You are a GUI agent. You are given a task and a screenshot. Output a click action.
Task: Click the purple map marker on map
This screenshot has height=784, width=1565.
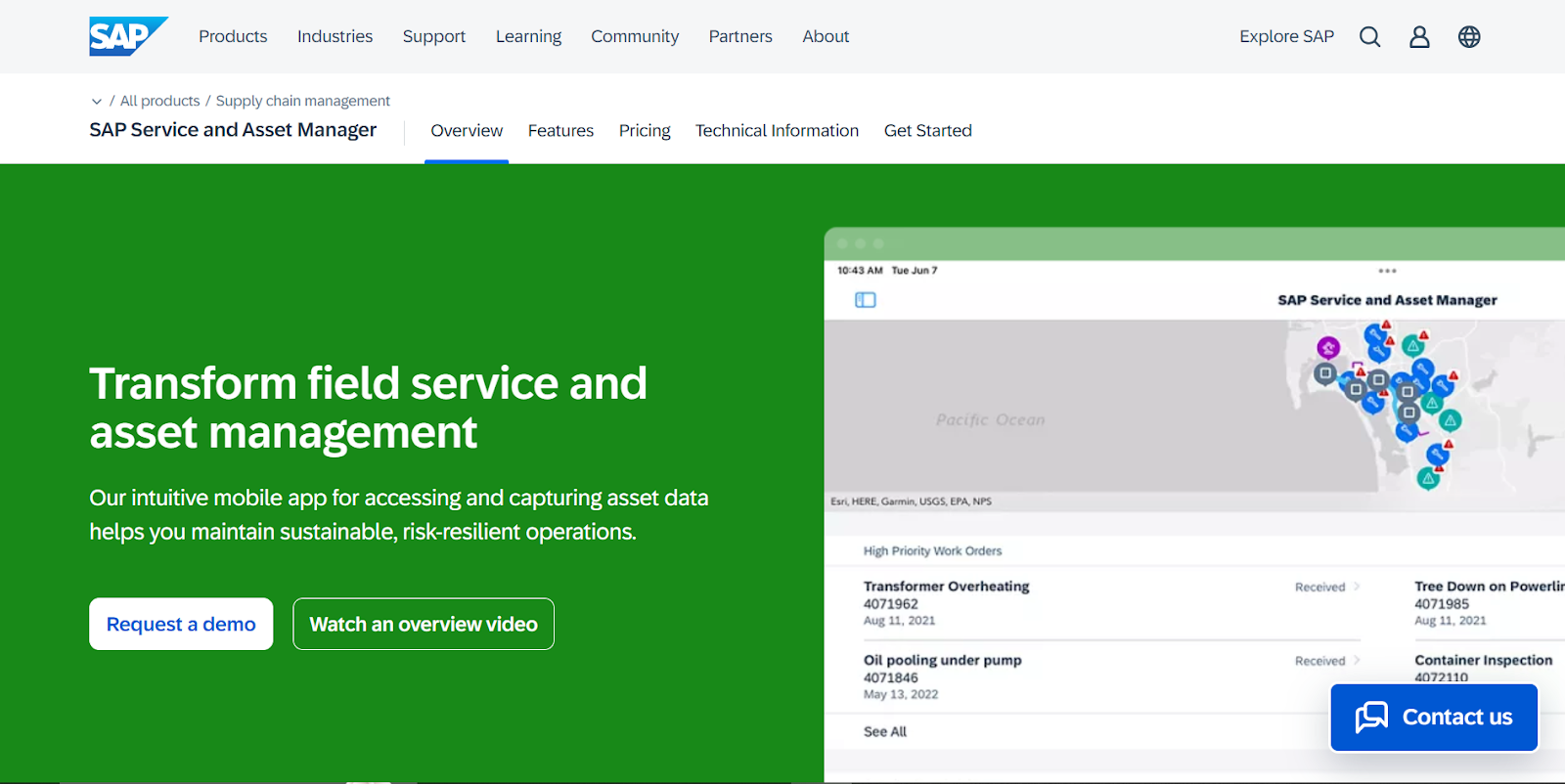1327,347
